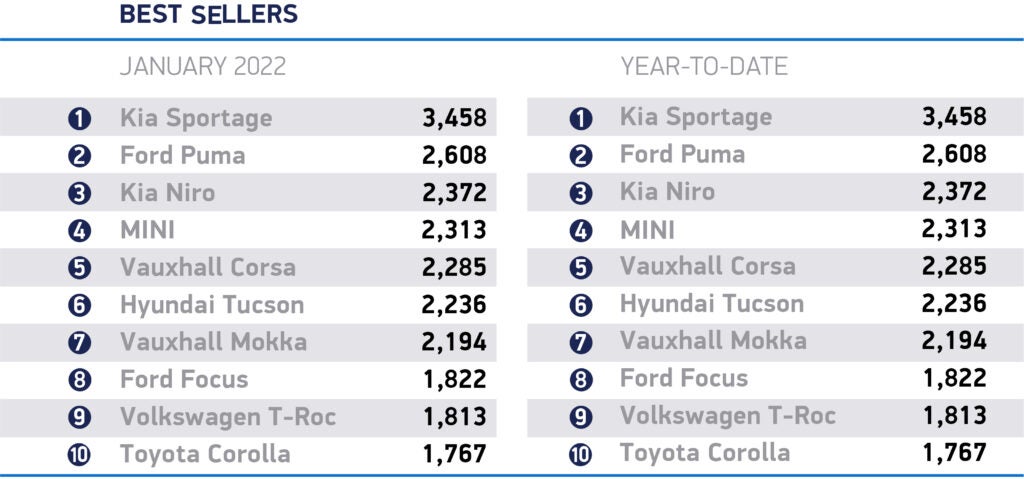Screen dimensions: 1024x479
Task: Click the rank 10 badge in Year-to-Date list
Action: pyautogui.click(x=581, y=454)
